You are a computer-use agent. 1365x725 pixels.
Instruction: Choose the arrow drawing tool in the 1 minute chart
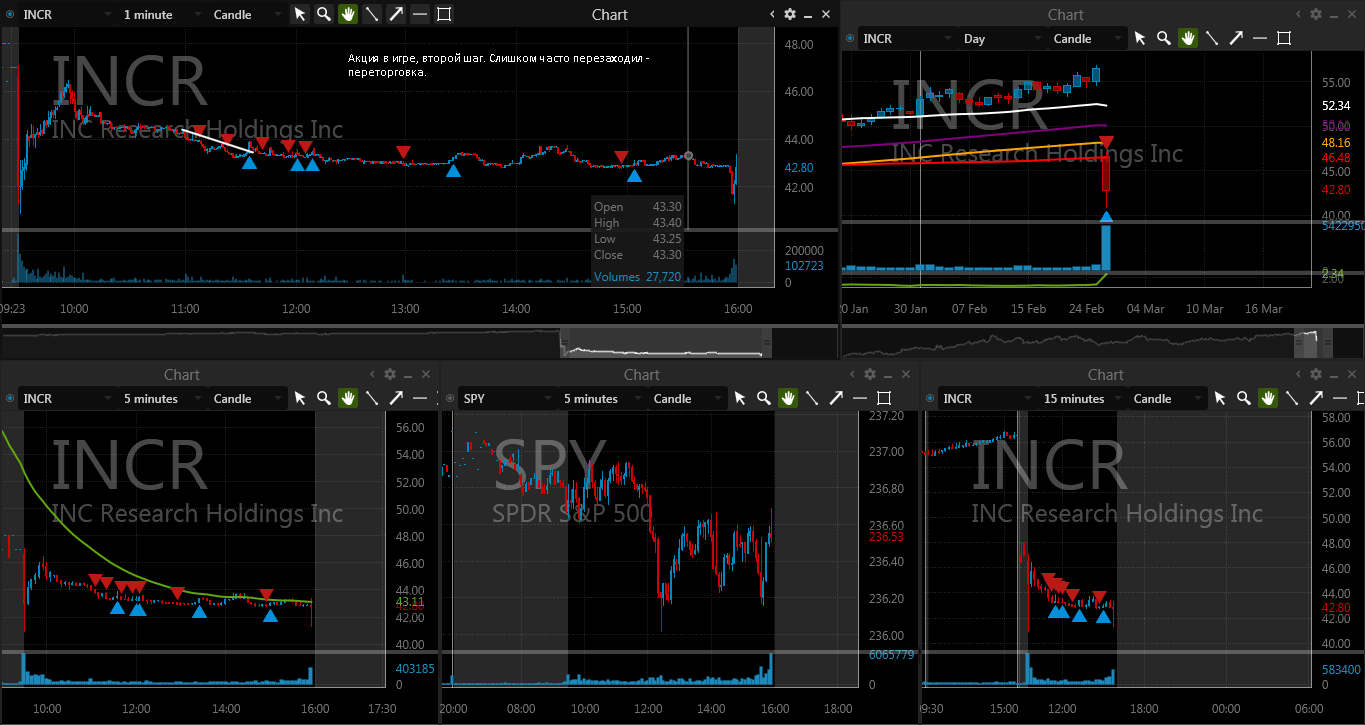tap(396, 14)
